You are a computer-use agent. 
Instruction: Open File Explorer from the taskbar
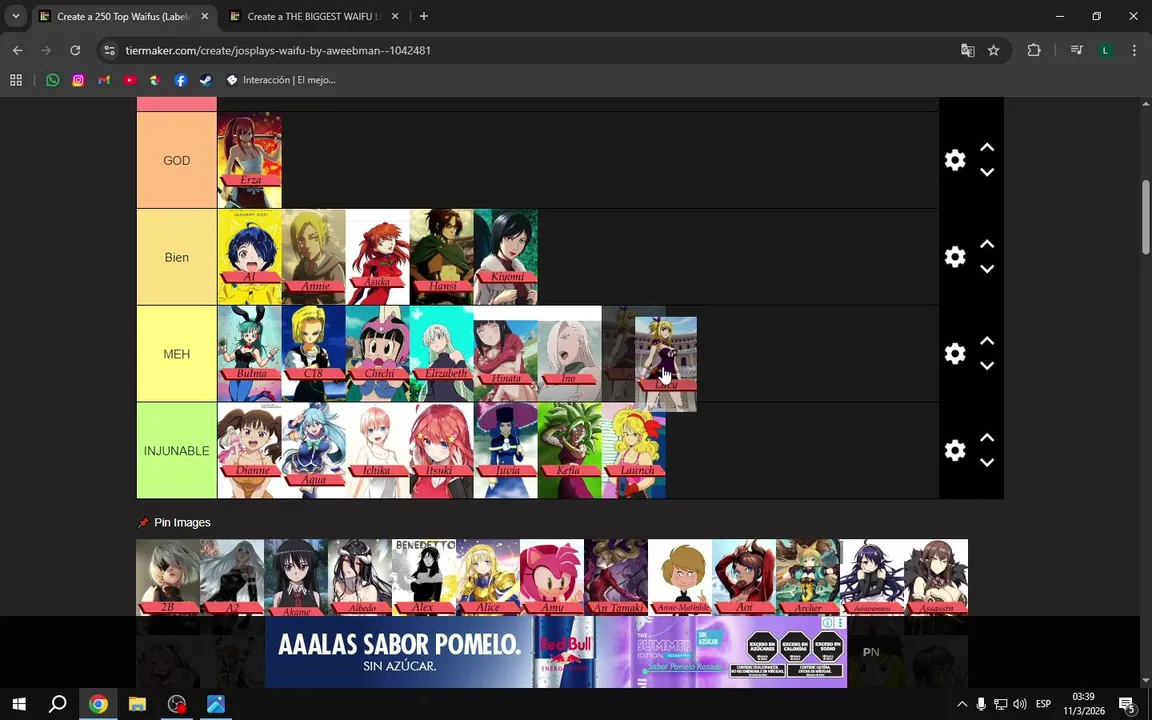click(x=137, y=704)
